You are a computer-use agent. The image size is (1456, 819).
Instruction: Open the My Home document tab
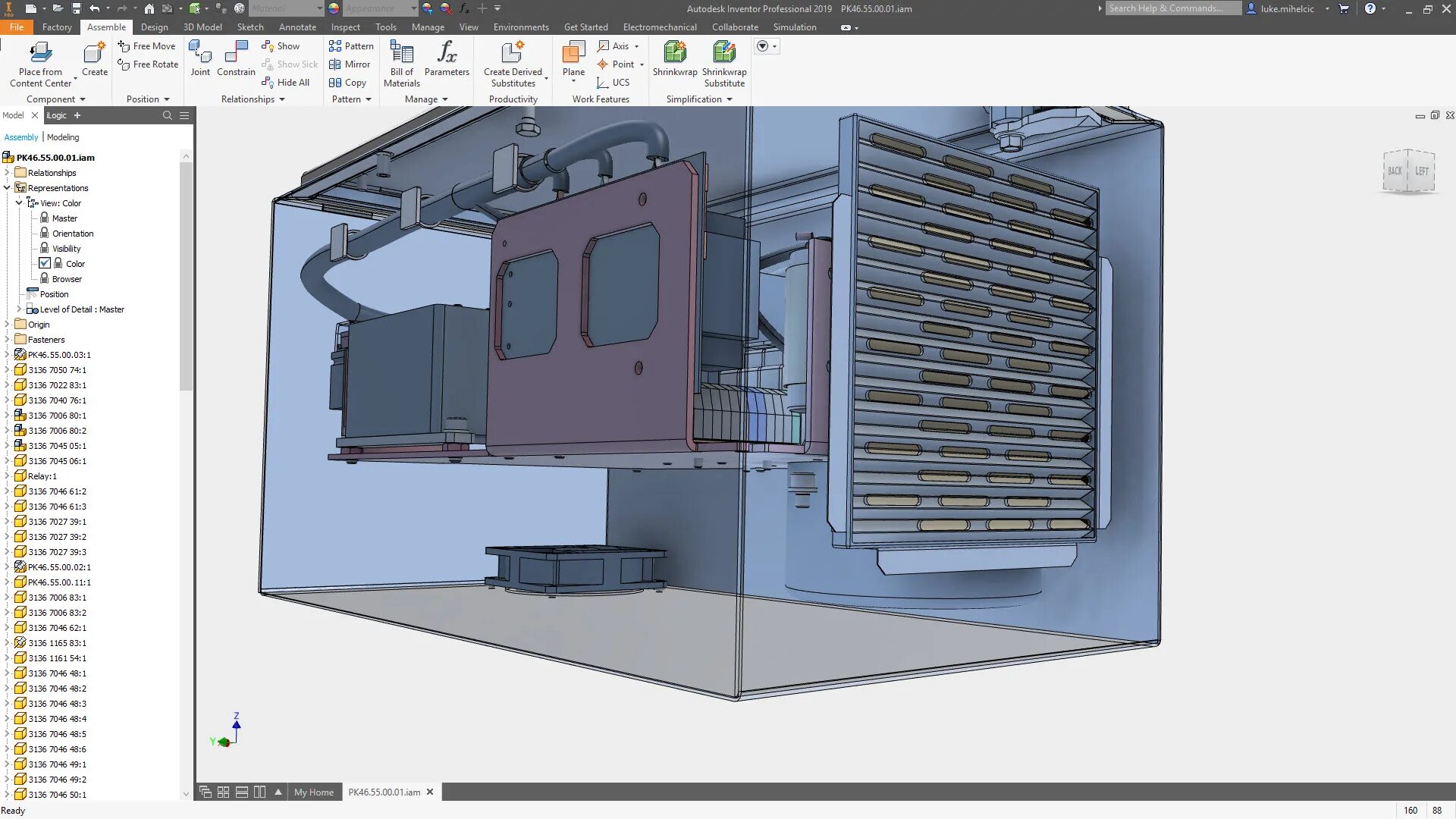[313, 792]
